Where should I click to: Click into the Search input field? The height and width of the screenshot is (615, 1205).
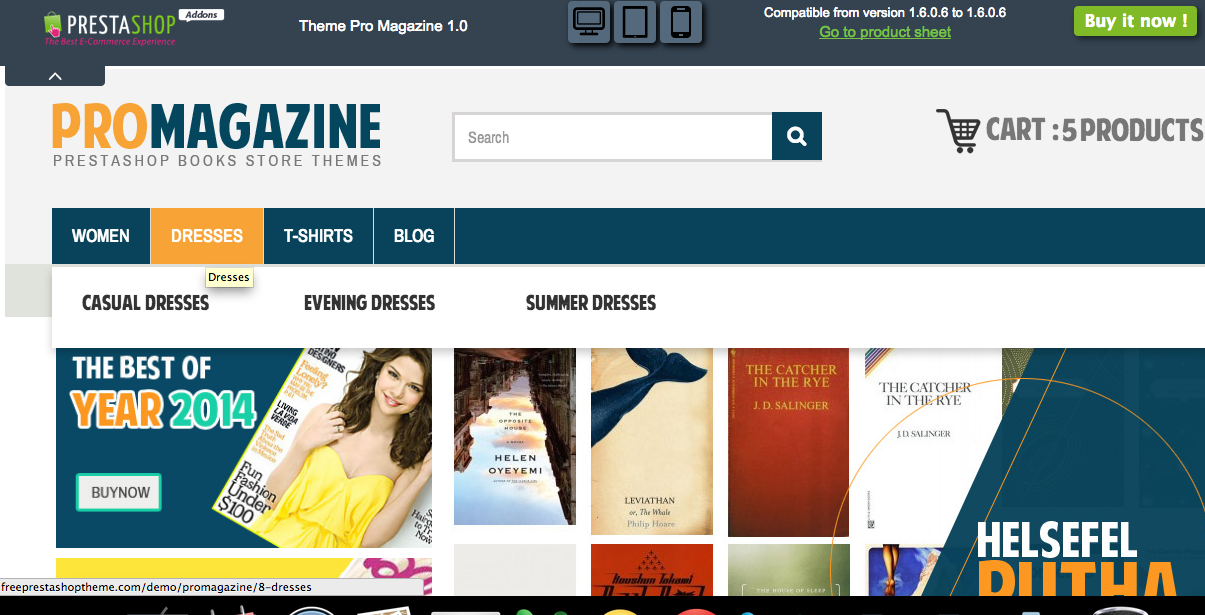[x=613, y=137]
